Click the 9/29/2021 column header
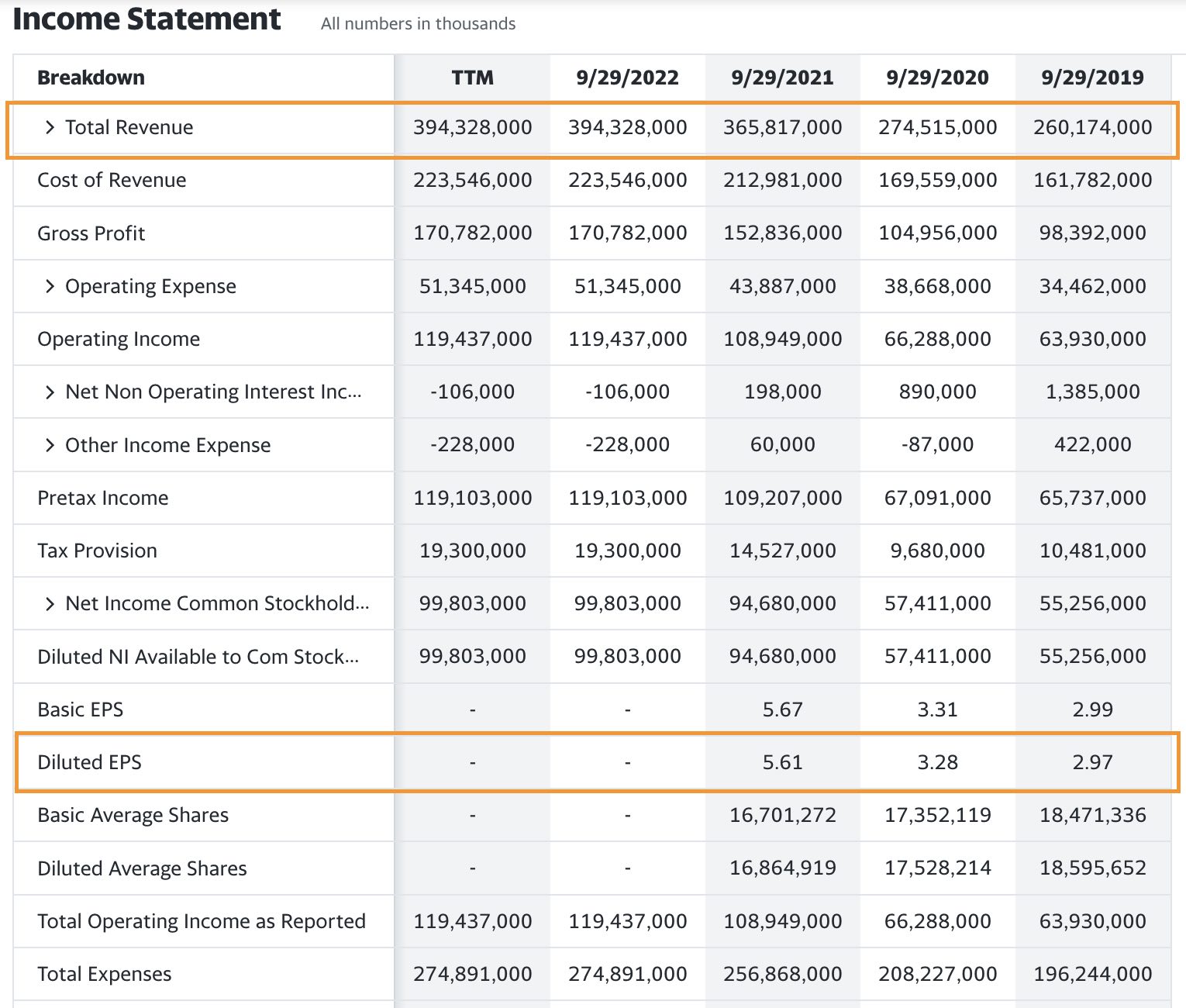The height and width of the screenshot is (1008, 1186). pos(781,77)
